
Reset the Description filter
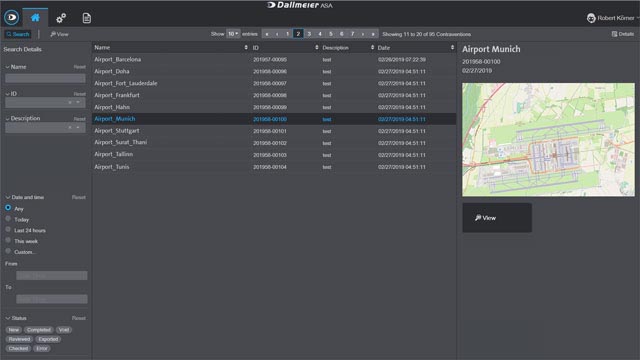(80, 119)
